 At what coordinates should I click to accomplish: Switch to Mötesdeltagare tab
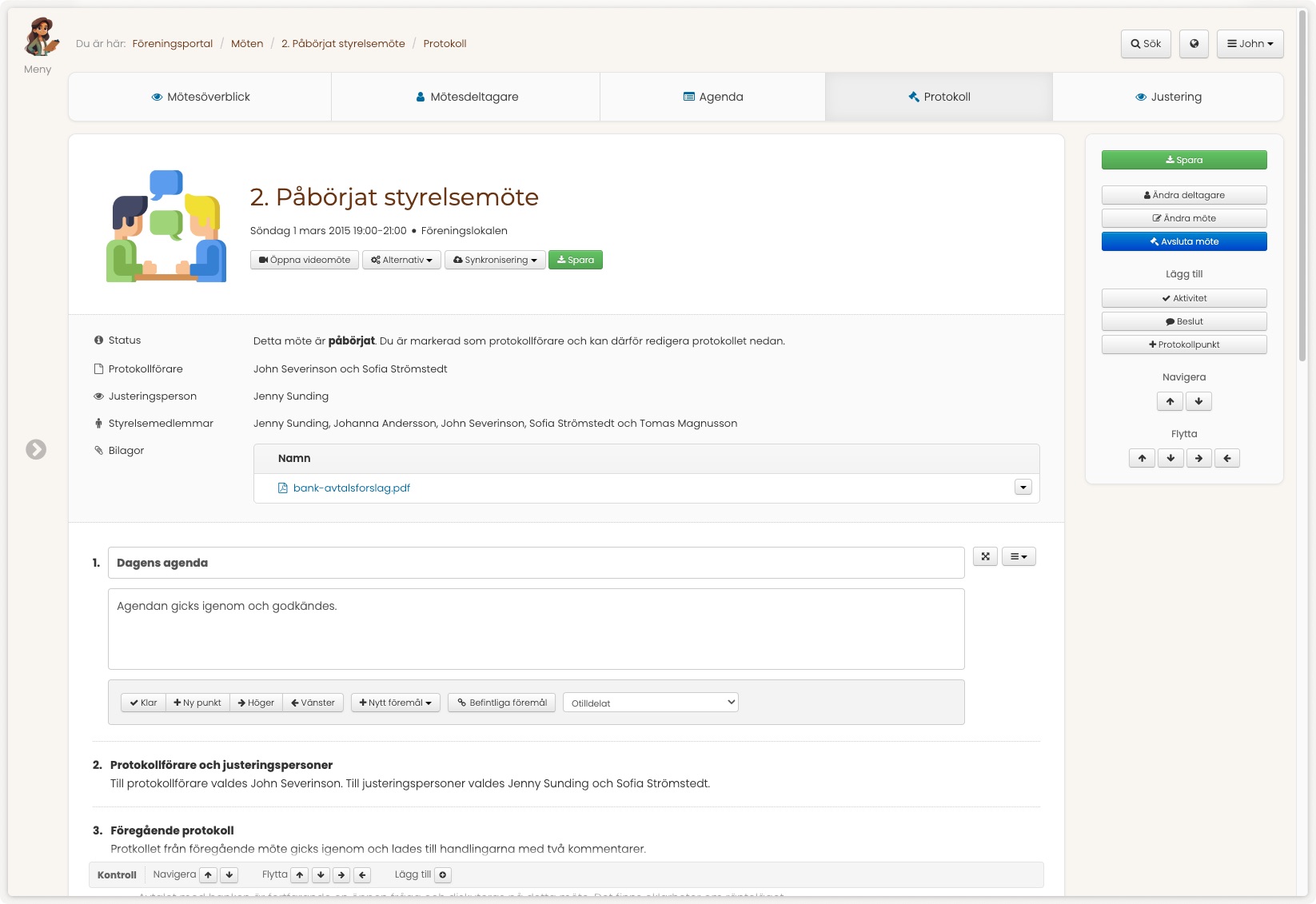[466, 97]
